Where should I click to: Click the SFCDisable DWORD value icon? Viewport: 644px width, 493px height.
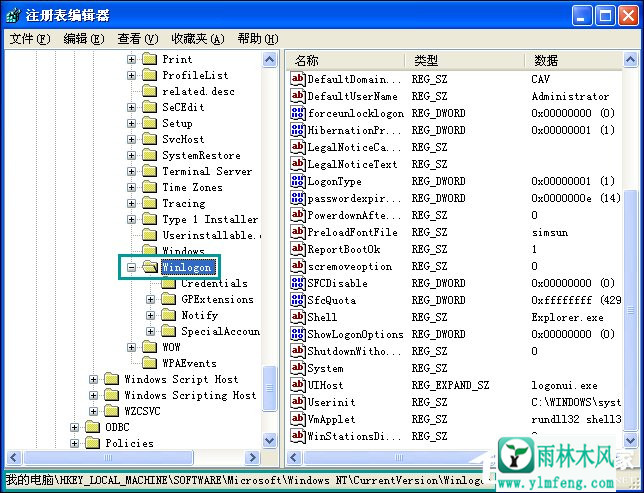point(298,283)
